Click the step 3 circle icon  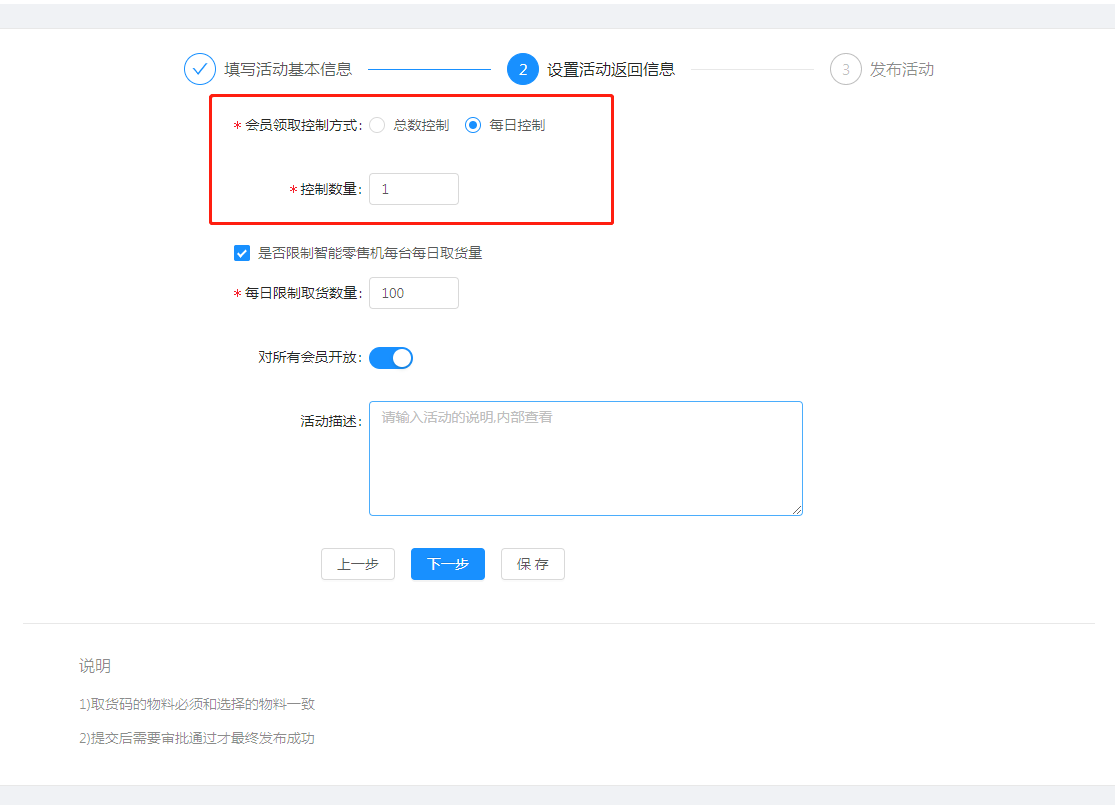[x=845, y=69]
